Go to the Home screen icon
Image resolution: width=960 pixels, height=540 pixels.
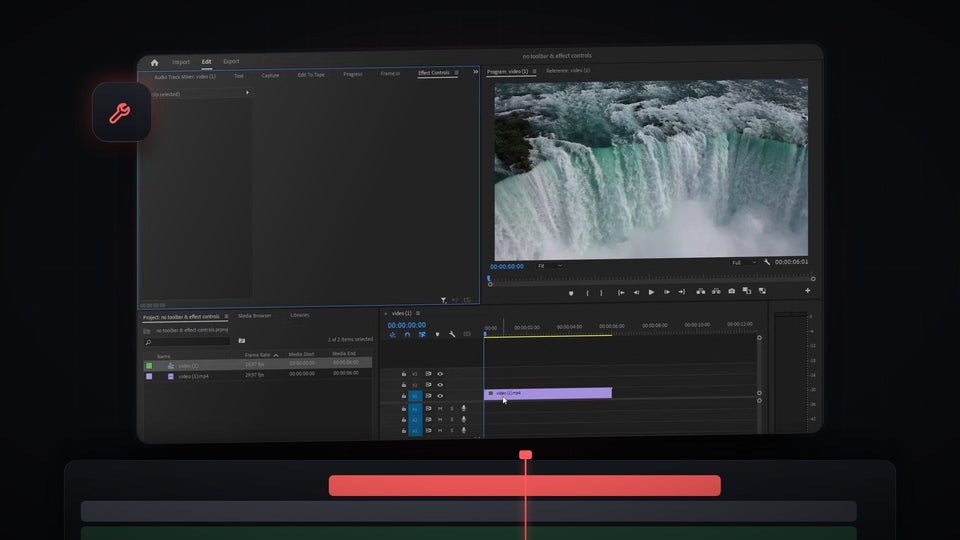[x=154, y=62]
